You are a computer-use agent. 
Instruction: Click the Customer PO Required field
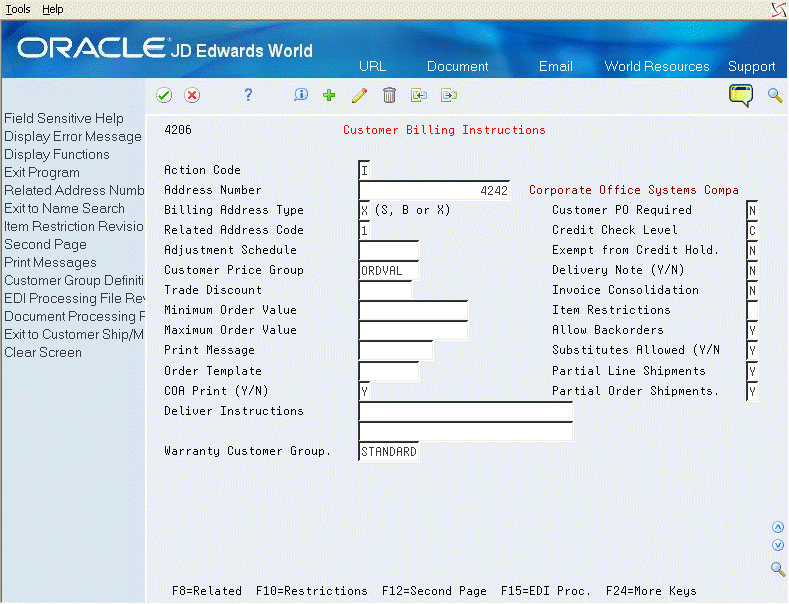[752, 210]
